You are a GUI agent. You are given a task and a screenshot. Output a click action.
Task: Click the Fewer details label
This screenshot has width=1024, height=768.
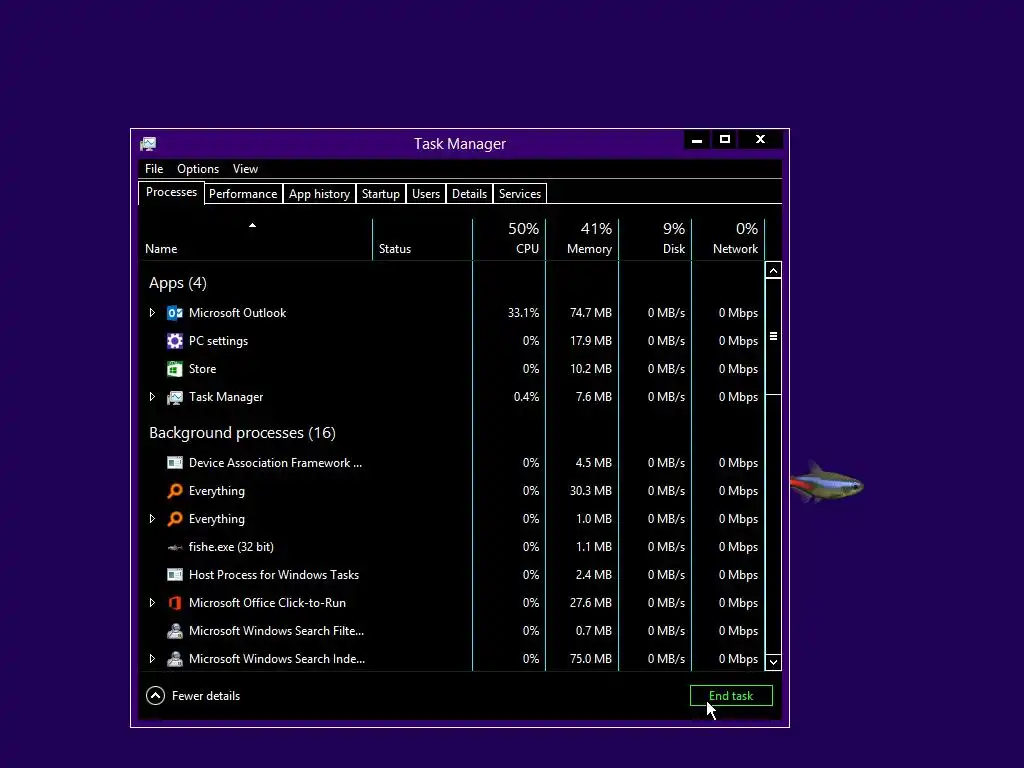[x=206, y=696]
